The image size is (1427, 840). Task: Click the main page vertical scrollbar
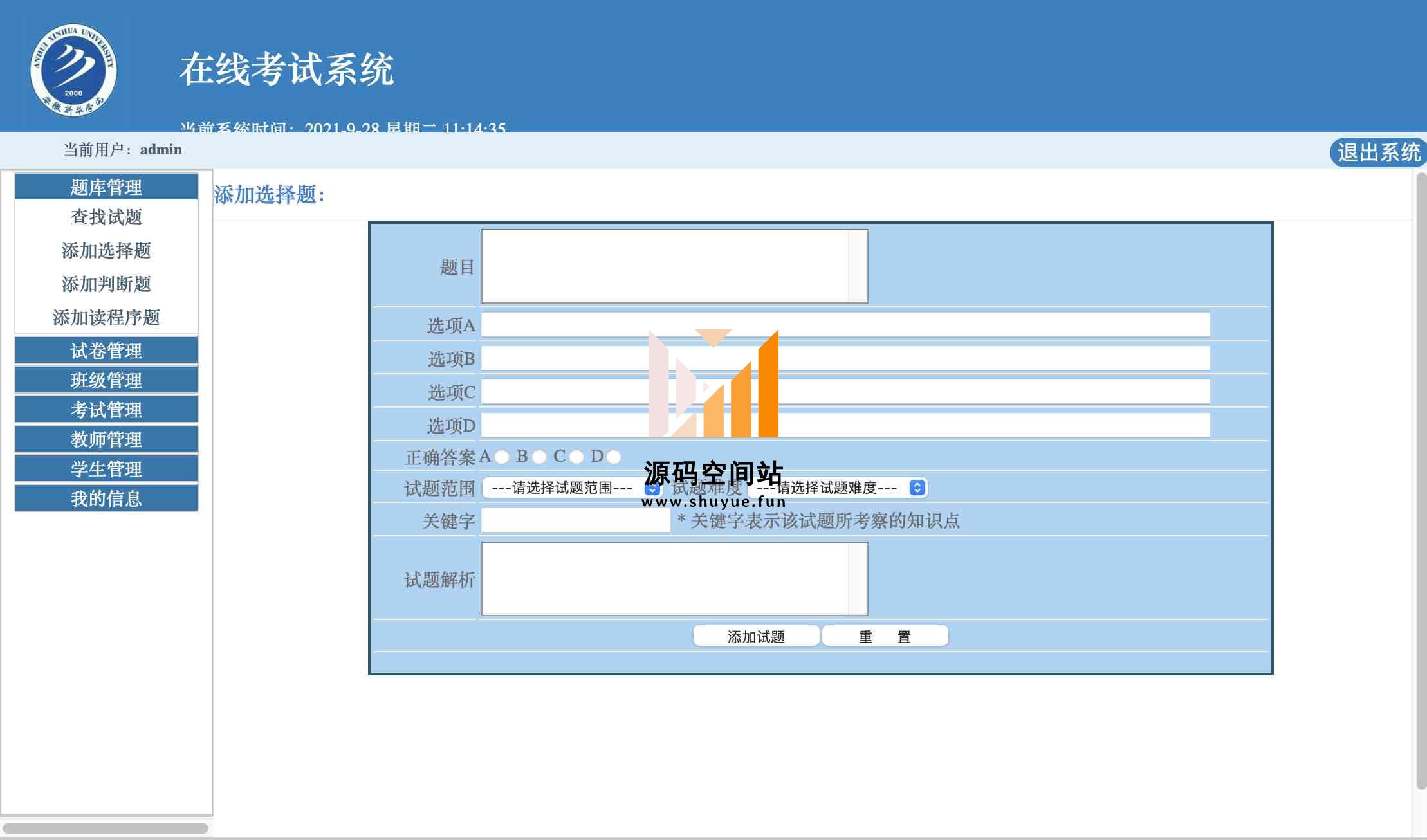click(1421, 480)
